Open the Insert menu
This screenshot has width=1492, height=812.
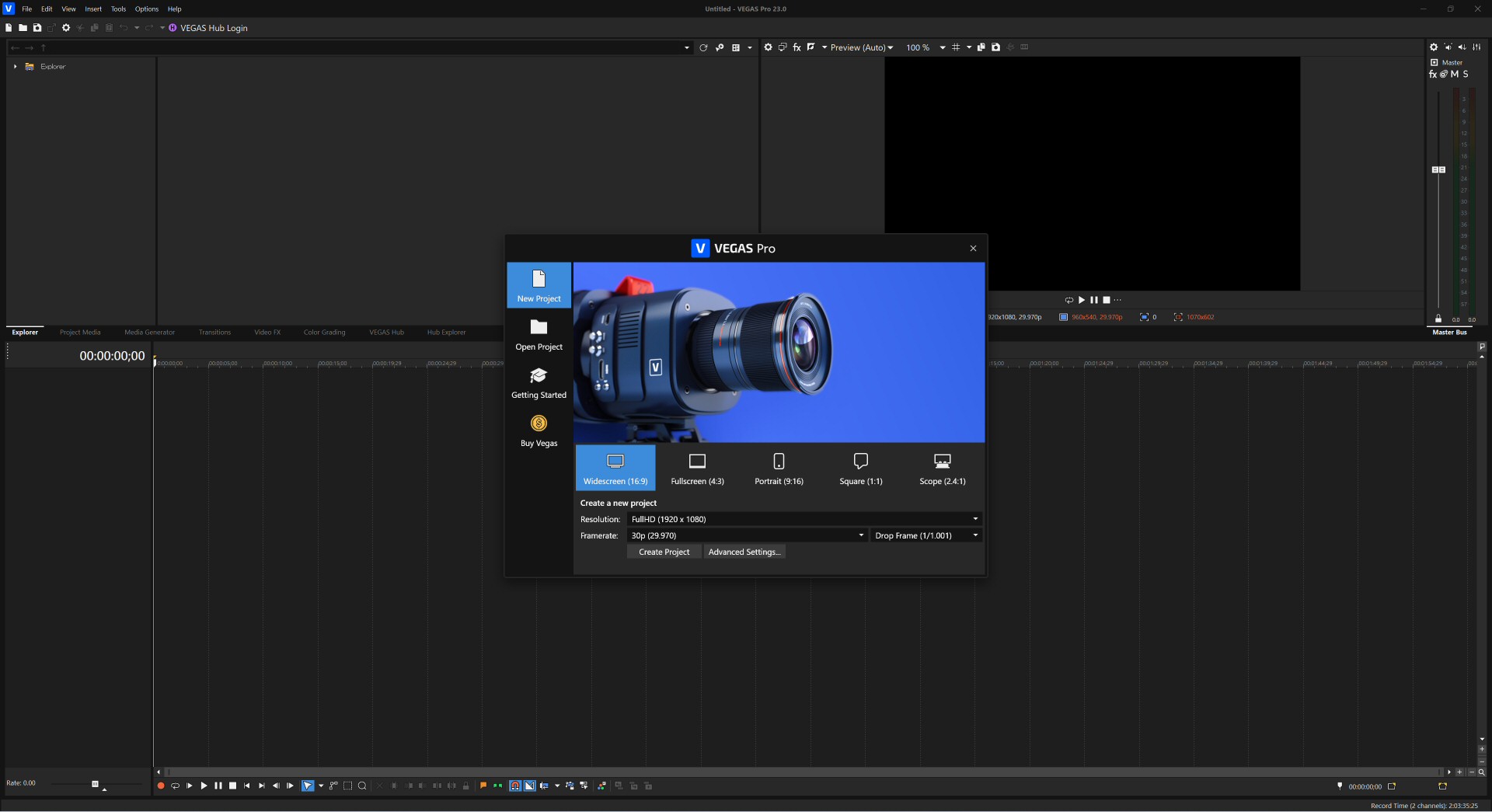pos(93,9)
